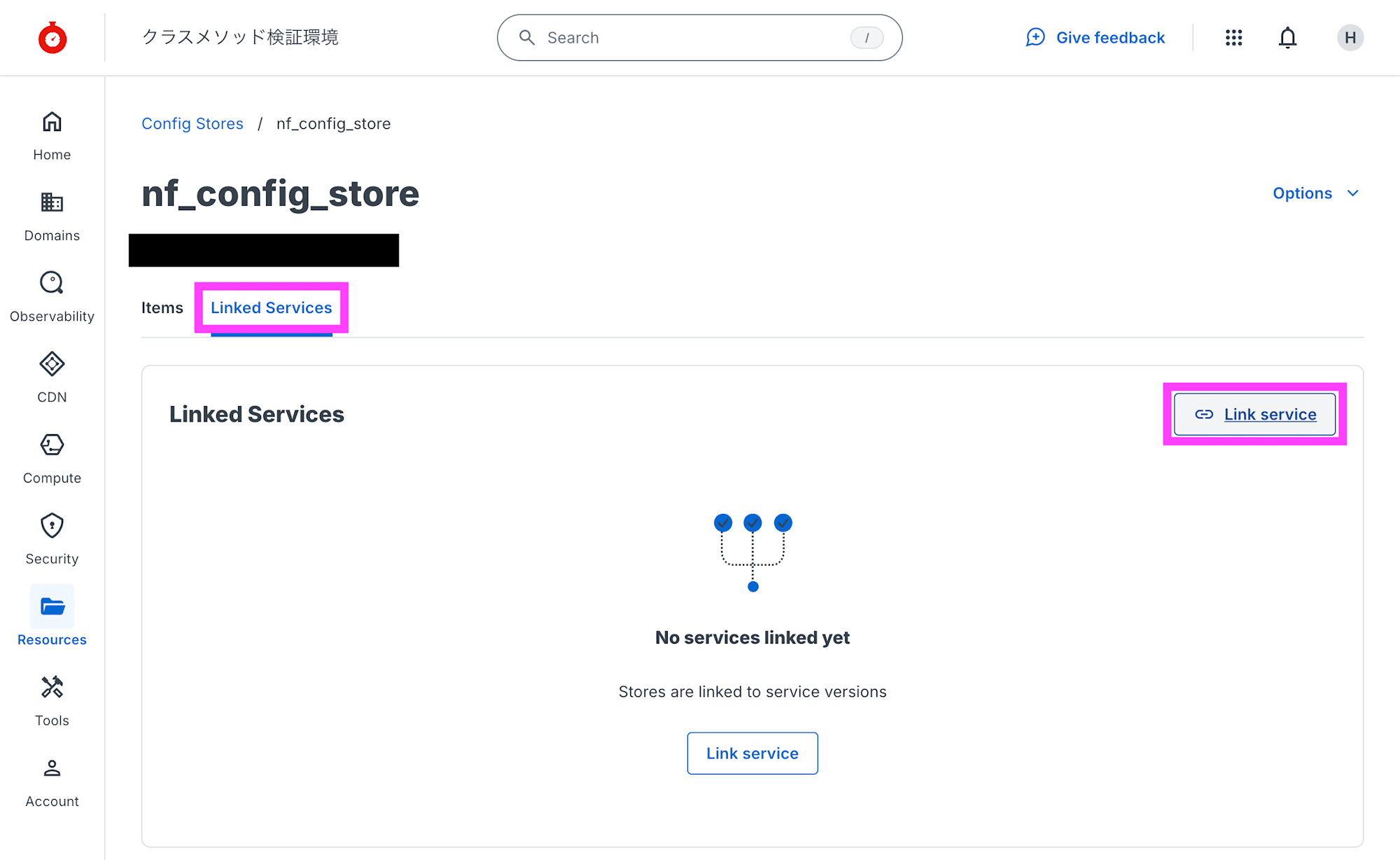Select Resources folder icon
Screen dimensions: 1400x860
pyautogui.click(x=52, y=606)
